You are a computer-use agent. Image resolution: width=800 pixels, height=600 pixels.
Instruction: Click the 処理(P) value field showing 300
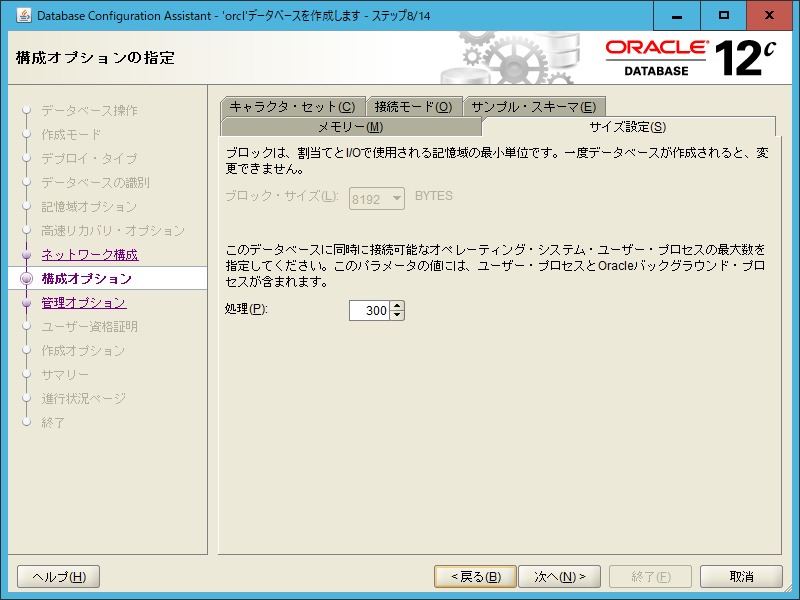coord(369,310)
